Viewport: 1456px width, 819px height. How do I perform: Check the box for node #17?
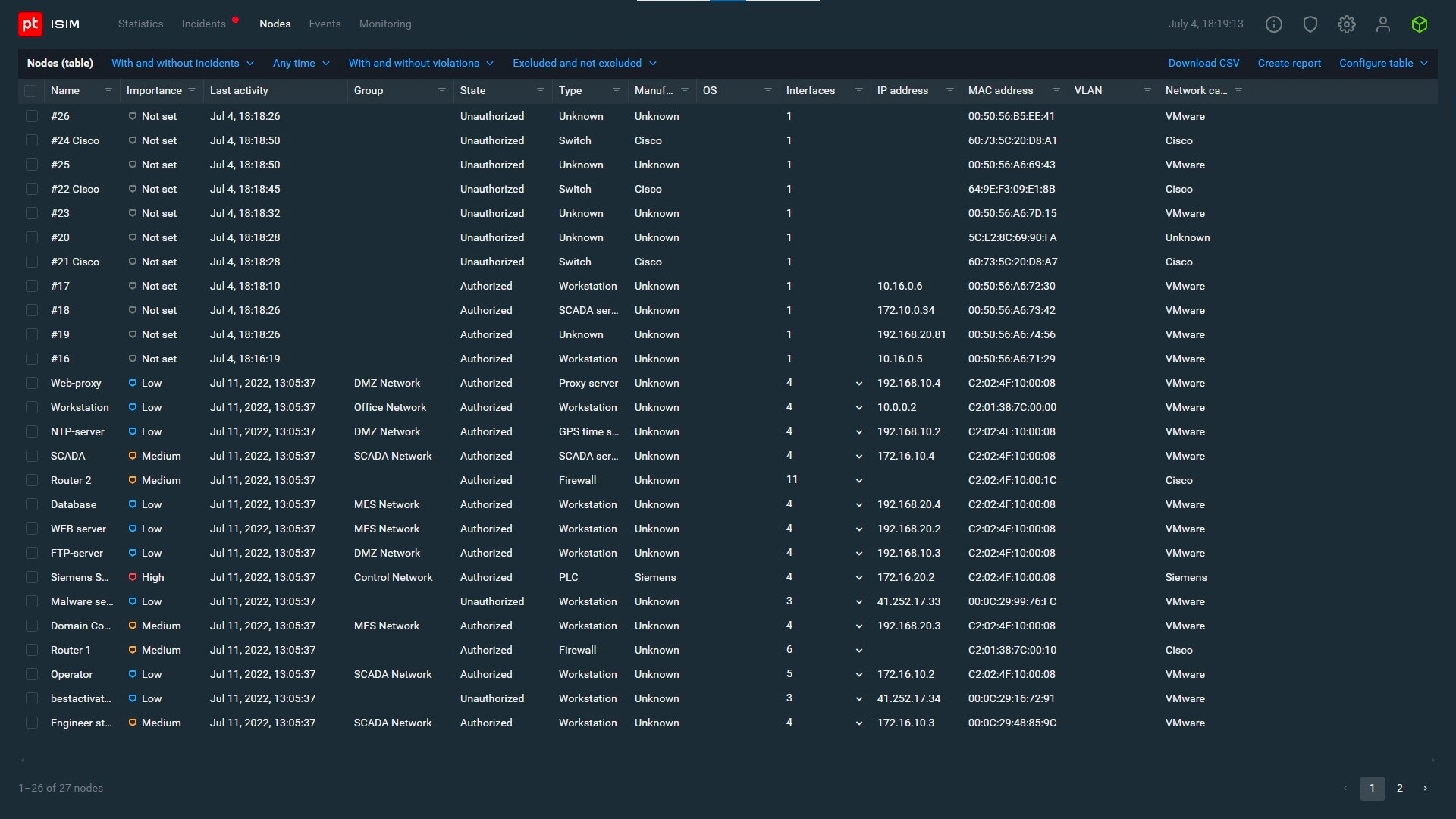pos(31,286)
